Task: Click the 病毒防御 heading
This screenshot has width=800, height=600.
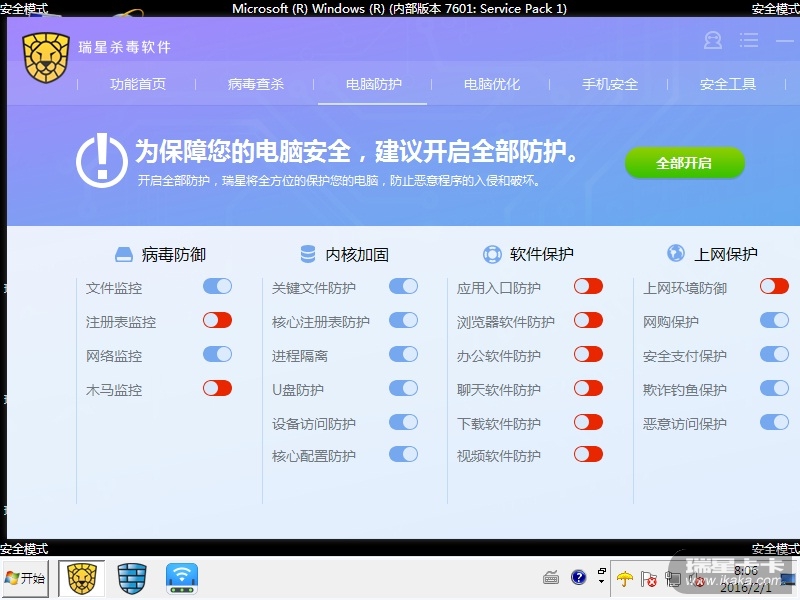Action: pyautogui.click(x=173, y=255)
